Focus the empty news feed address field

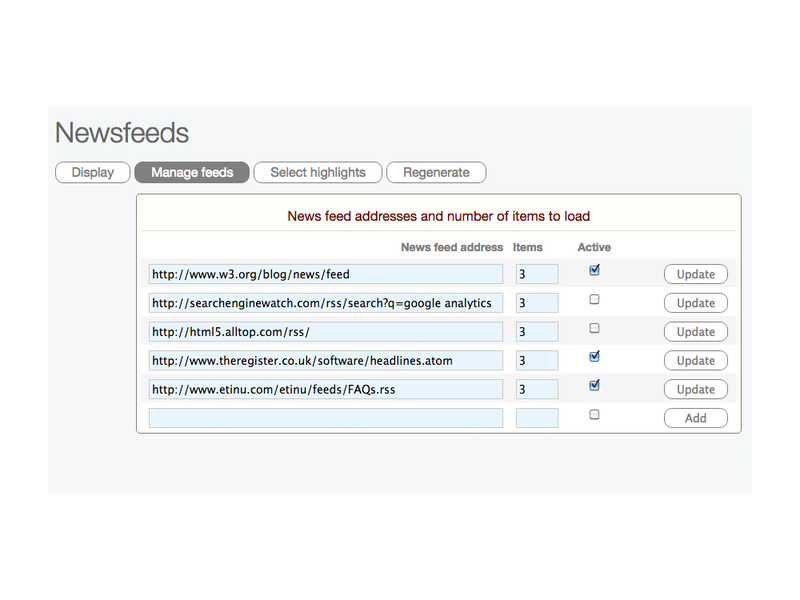pos(325,418)
